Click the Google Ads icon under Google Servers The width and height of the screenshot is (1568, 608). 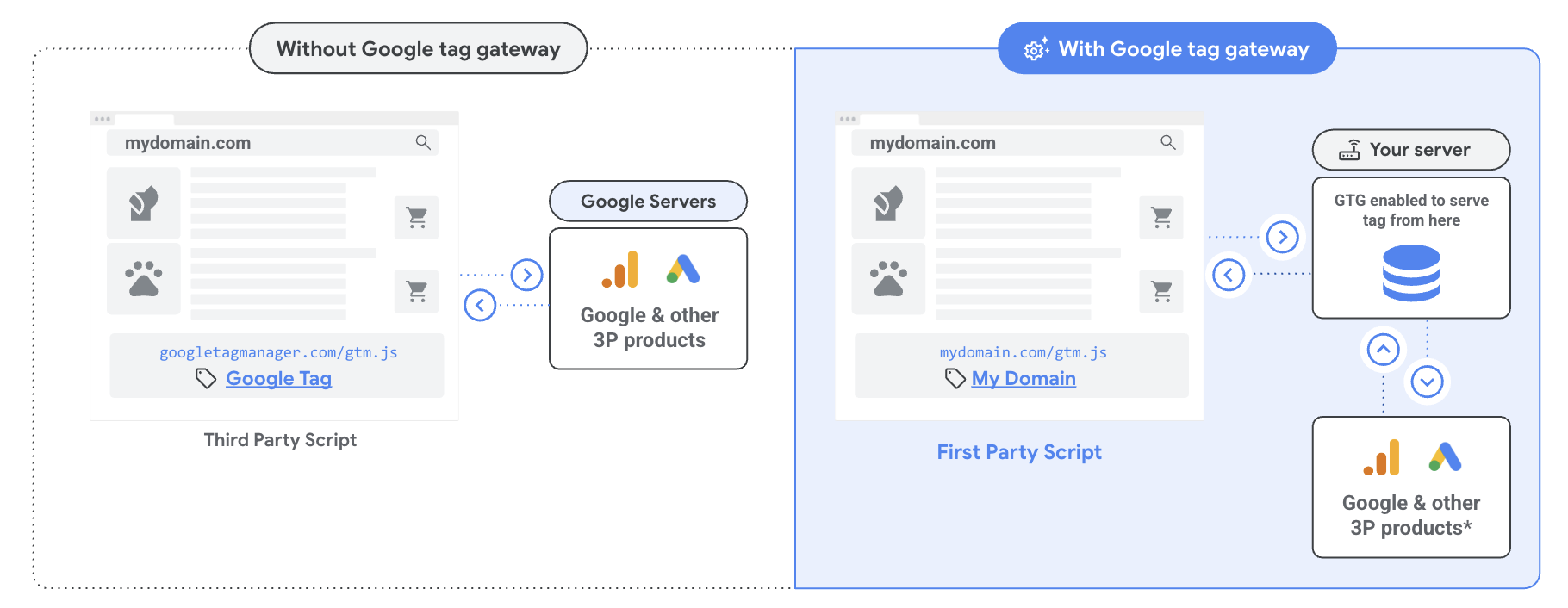(x=683, y=270)
